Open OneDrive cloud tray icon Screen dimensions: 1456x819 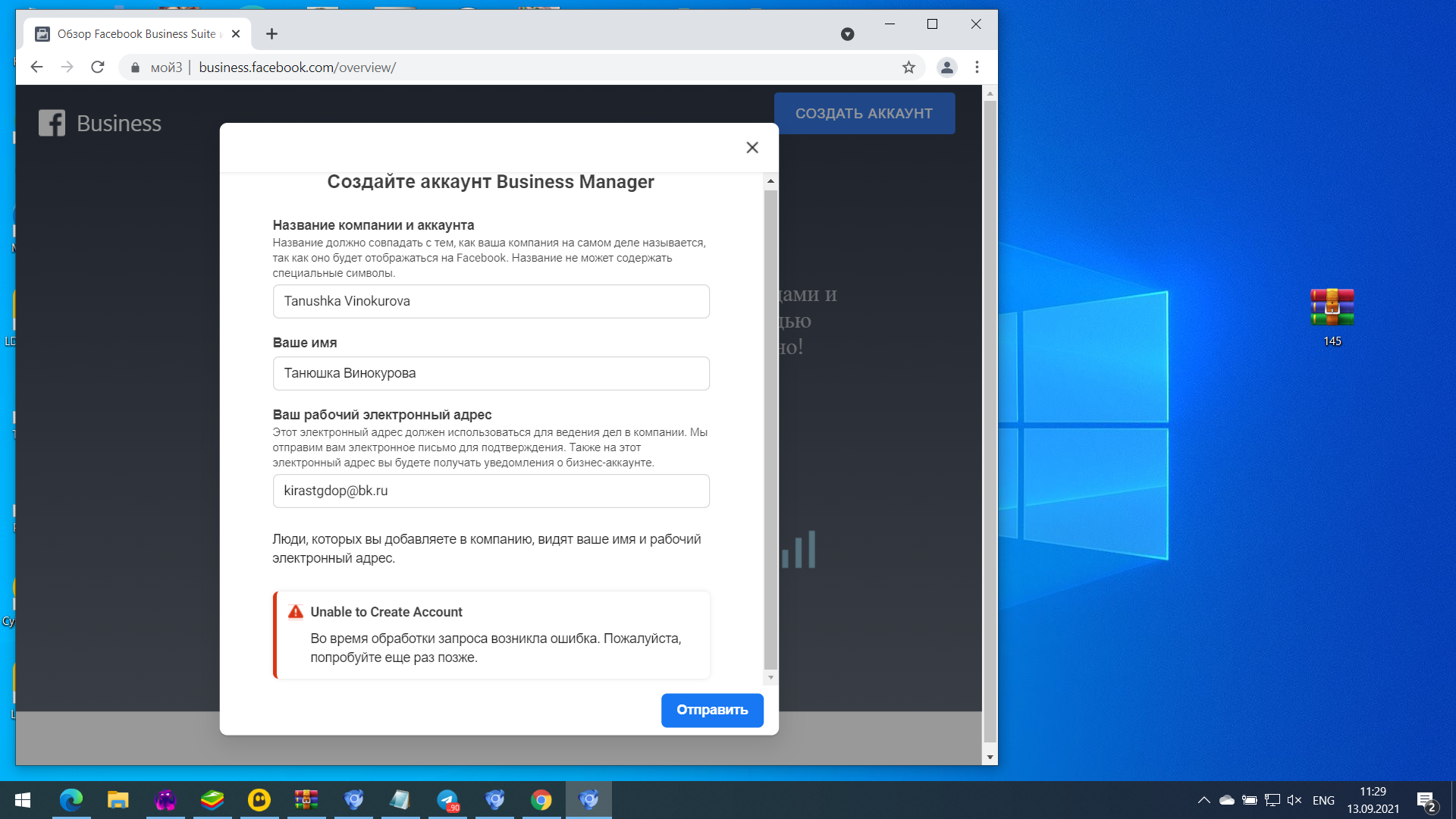1226,800
